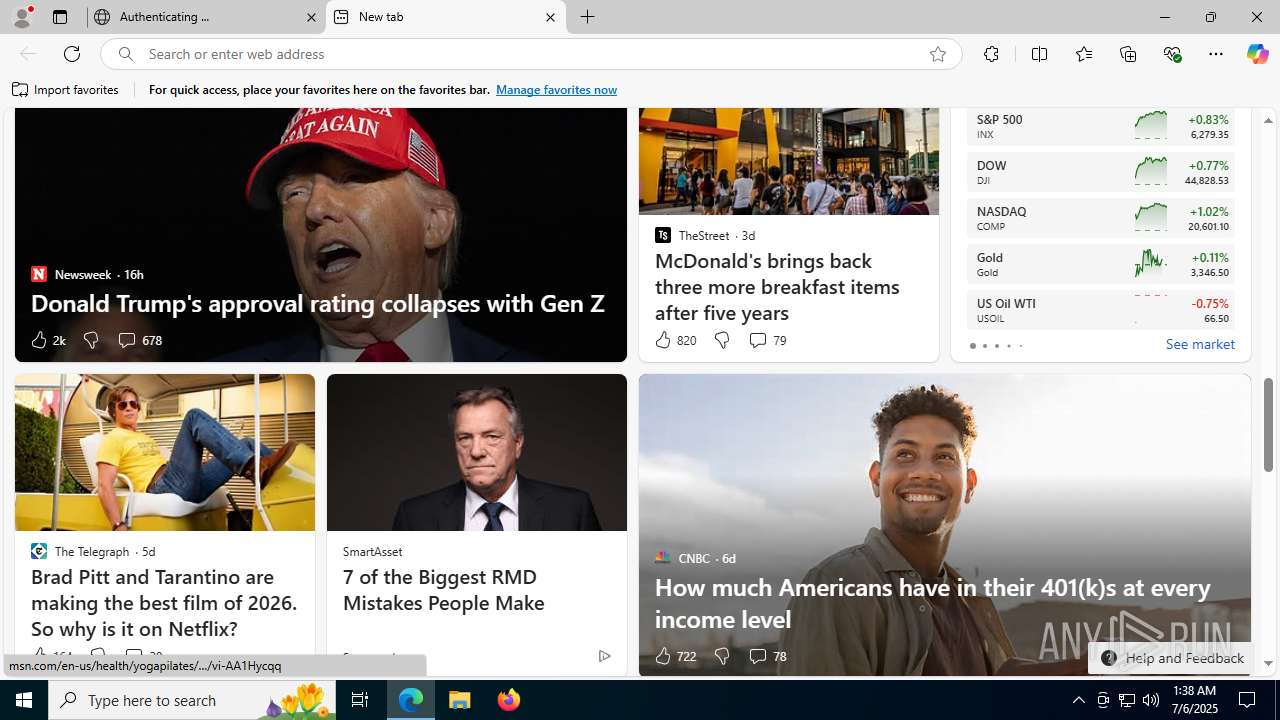Click the 'See market' link

tap(1200, 344)
